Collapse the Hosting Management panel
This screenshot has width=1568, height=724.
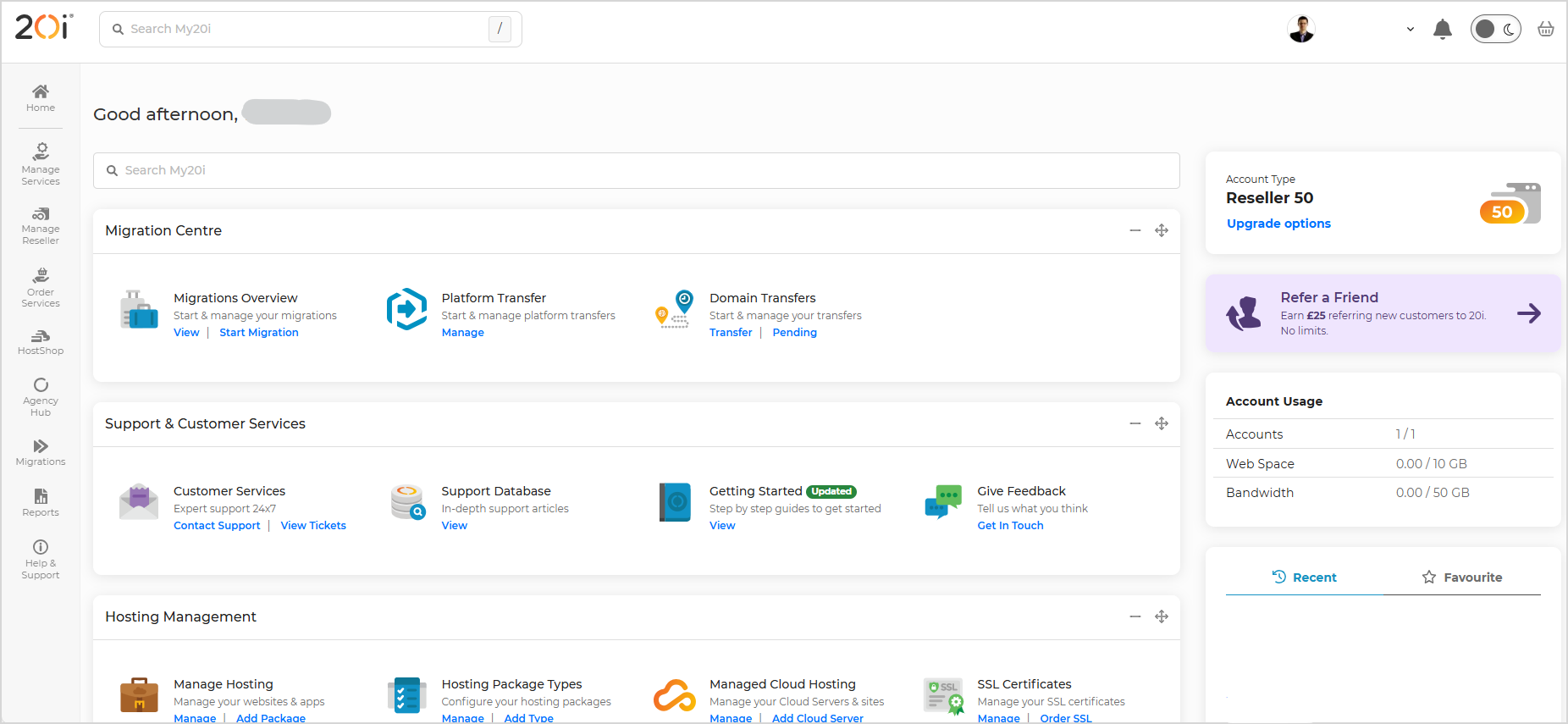pos(1135,616)
